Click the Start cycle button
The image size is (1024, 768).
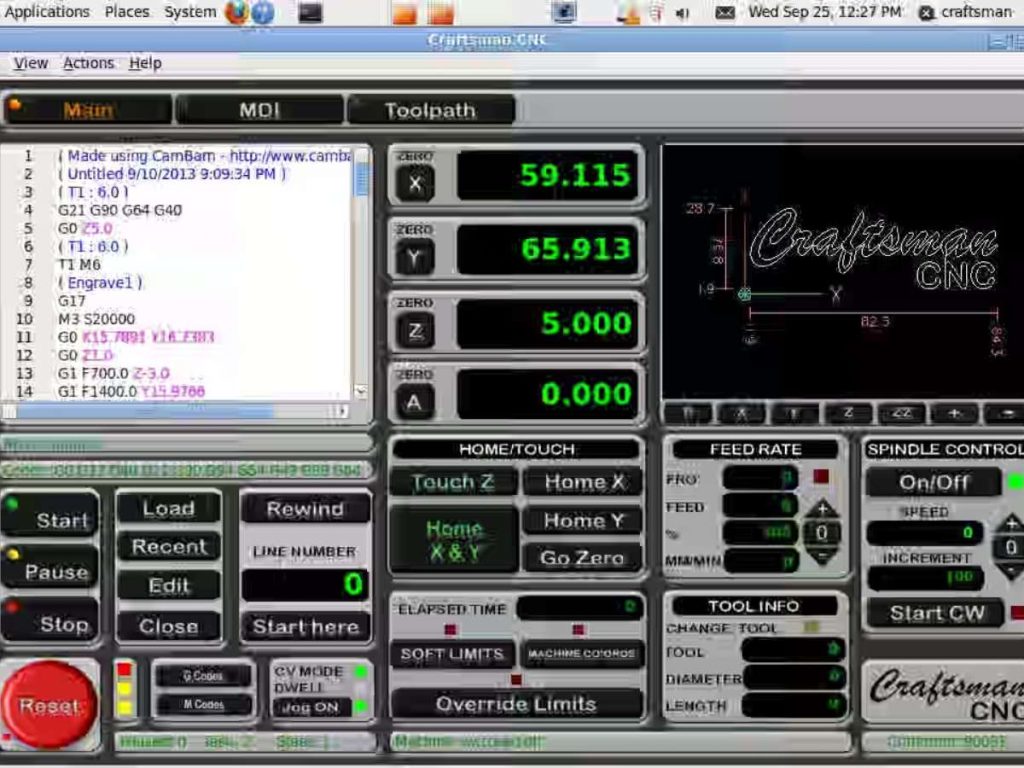[x=50, y=514]
